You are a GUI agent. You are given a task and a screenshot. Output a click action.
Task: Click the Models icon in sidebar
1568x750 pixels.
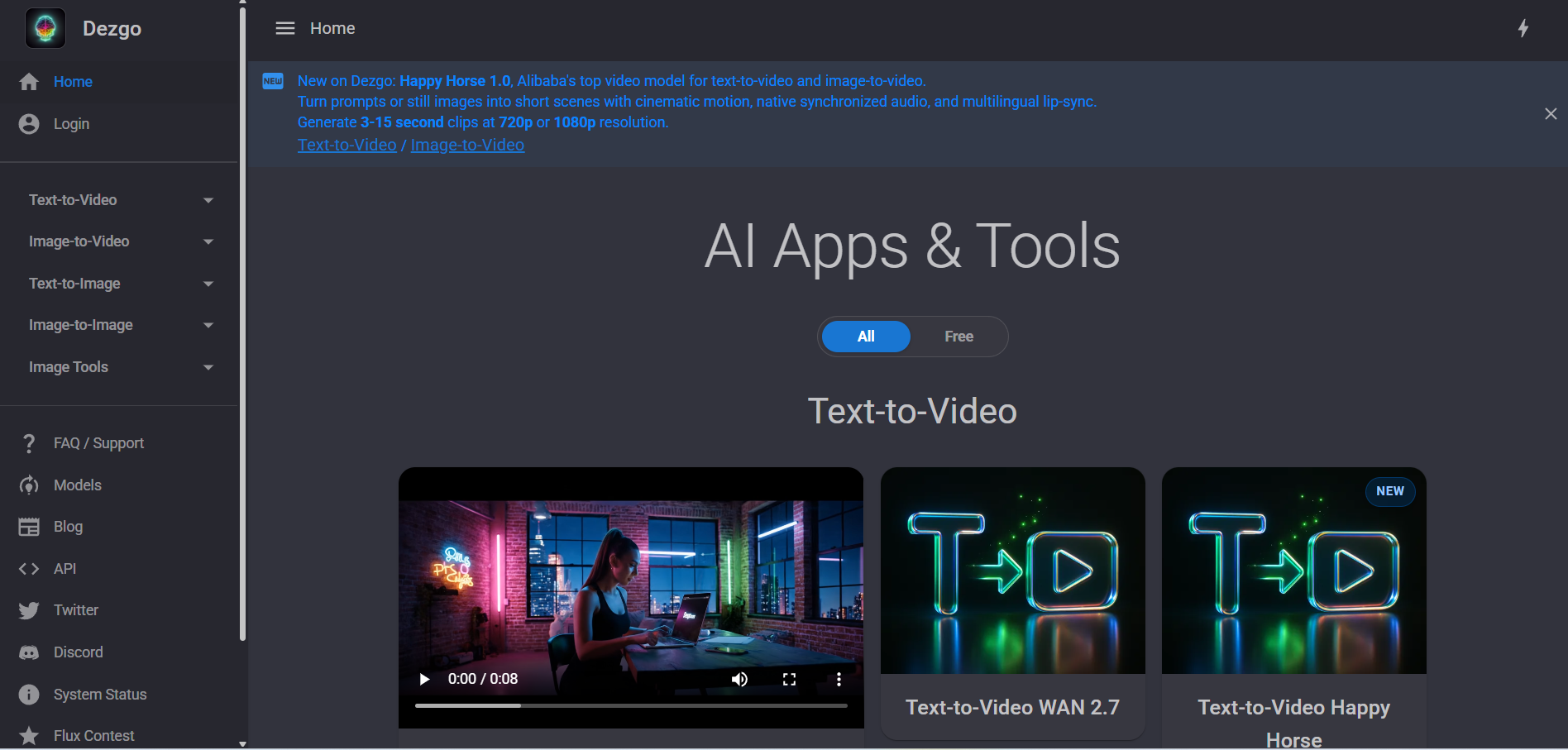point(29,485)
